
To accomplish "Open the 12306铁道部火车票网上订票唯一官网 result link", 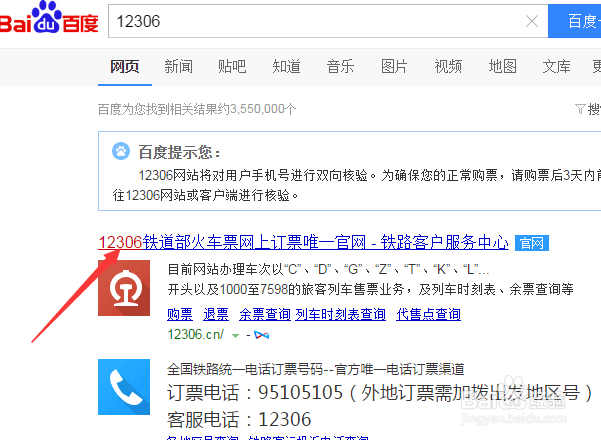I will click(x=303, y=243).
